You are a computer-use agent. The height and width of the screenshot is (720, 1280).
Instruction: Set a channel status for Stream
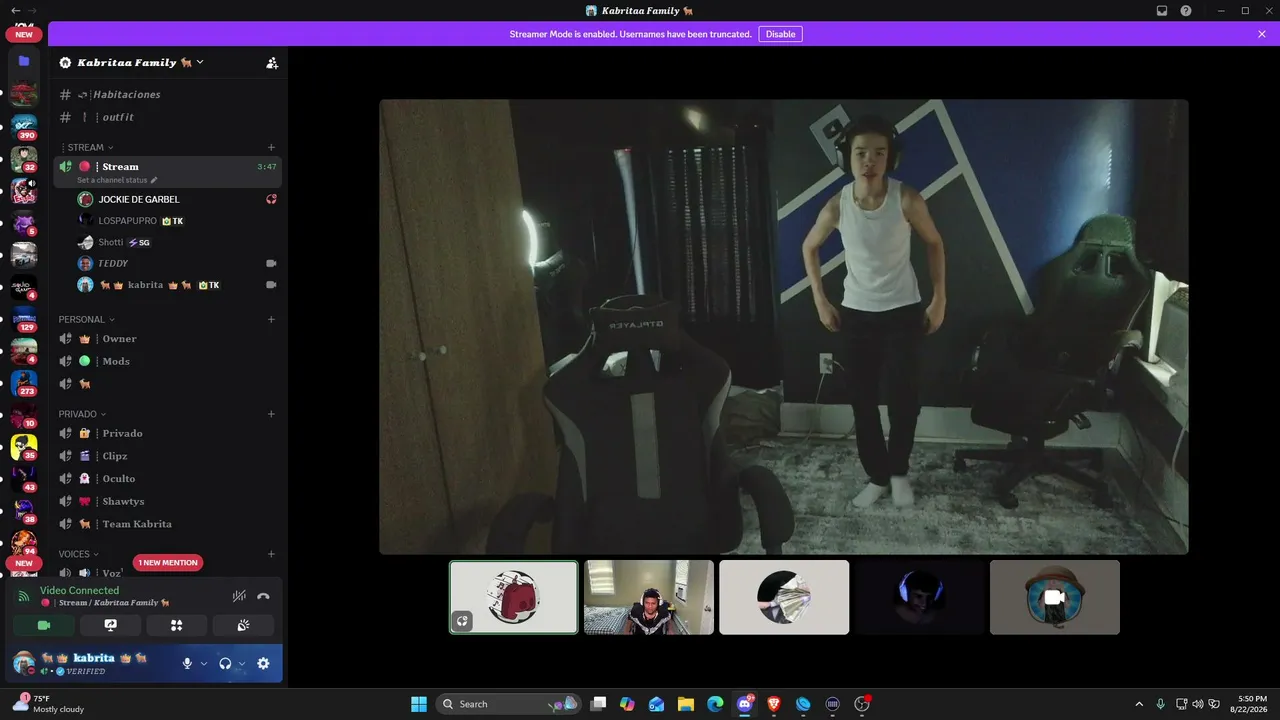(x=117, y=180)
